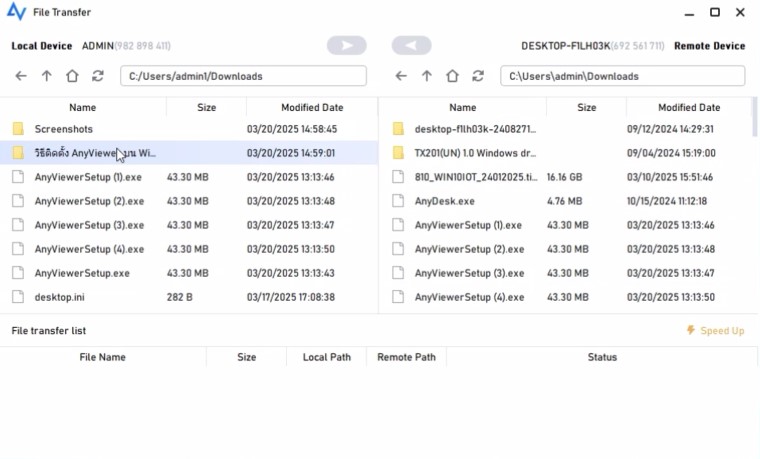Select remote AnyViewerSetup (1).exe
The image size is (760, 459).
[x=468, y=225]
